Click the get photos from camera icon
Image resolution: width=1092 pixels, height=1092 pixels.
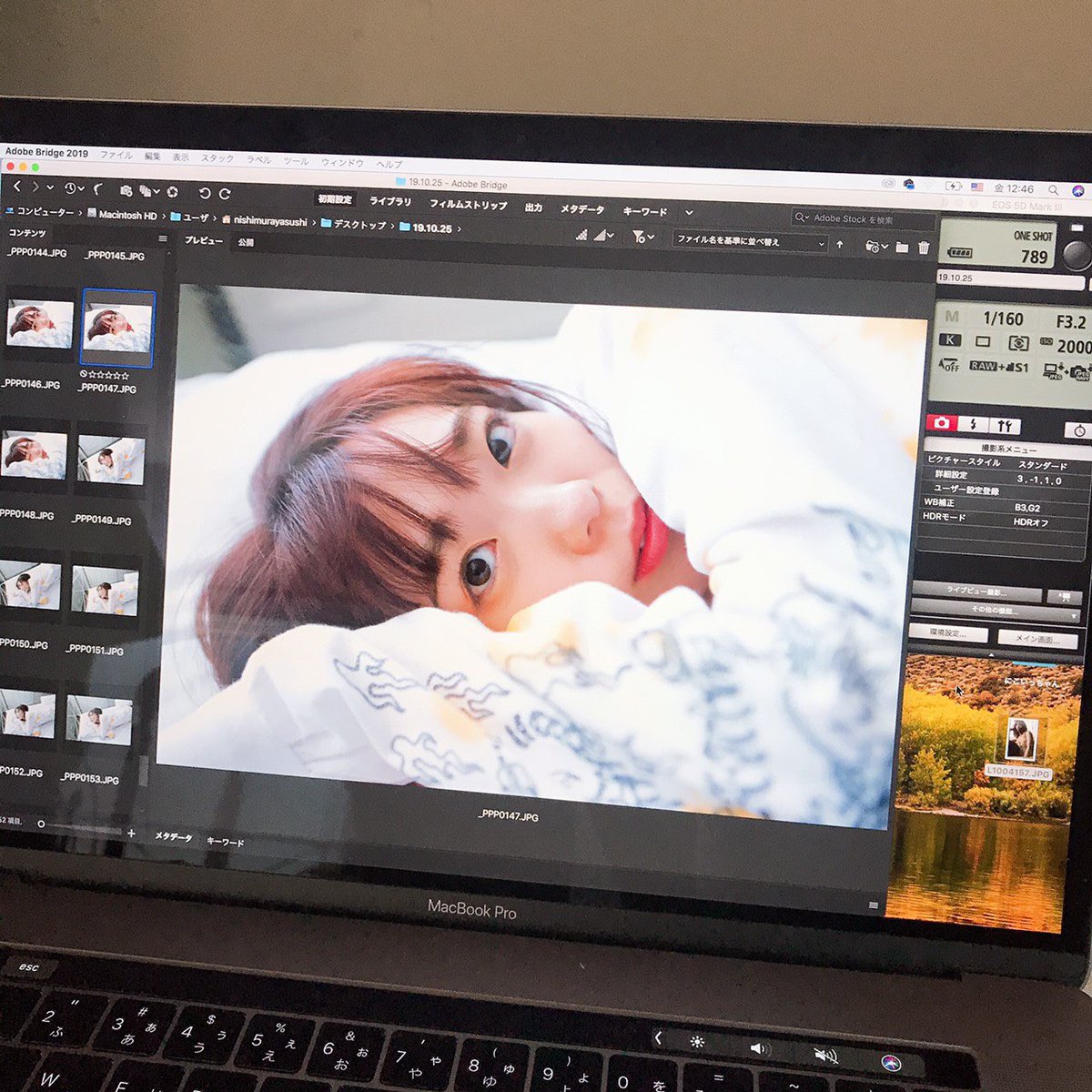click(x=126, y=191)
